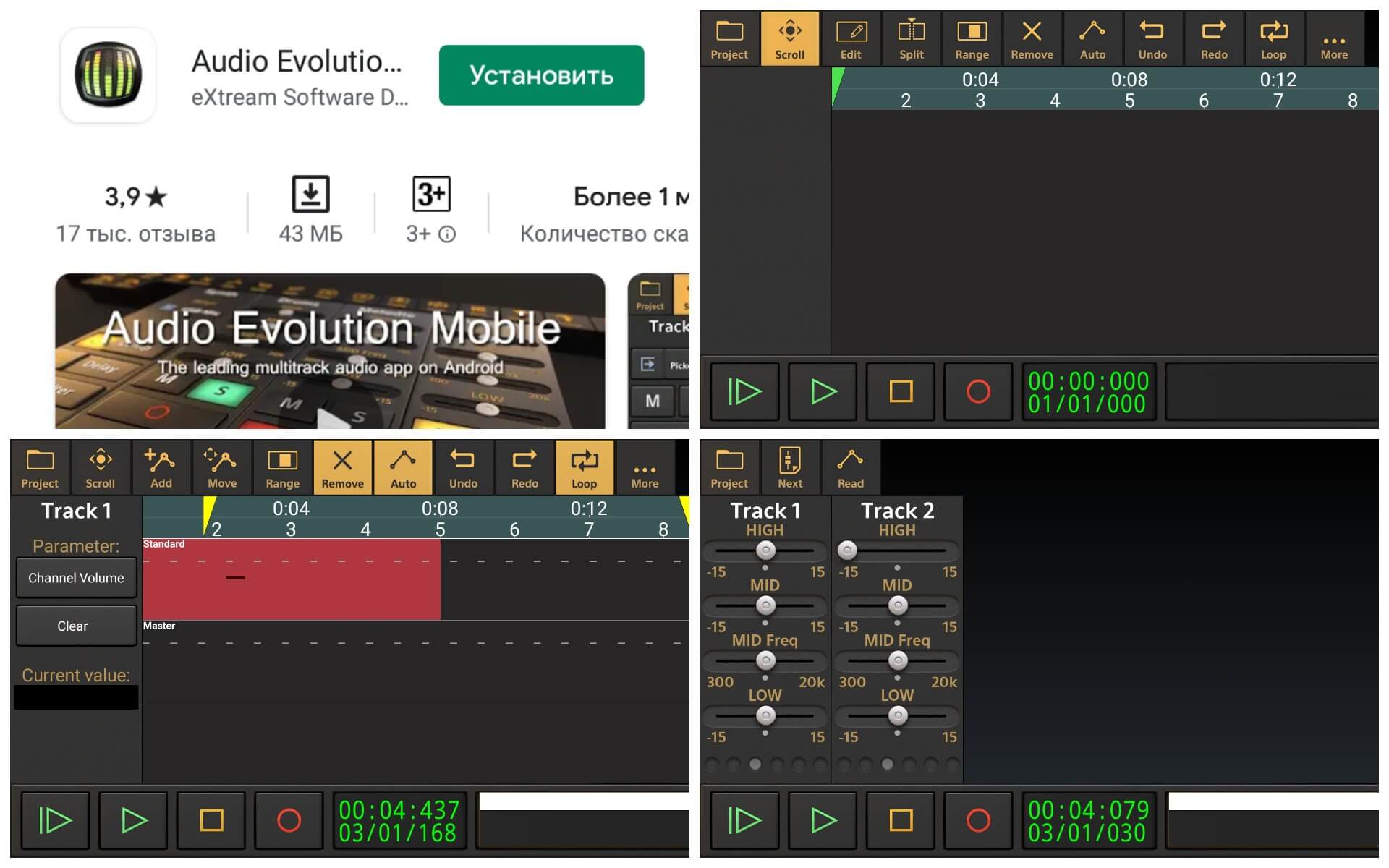This screenshot has width=1389, height=868.
Task: Click Redo in automation editor toolbar
Action: (x=524, y=468)
